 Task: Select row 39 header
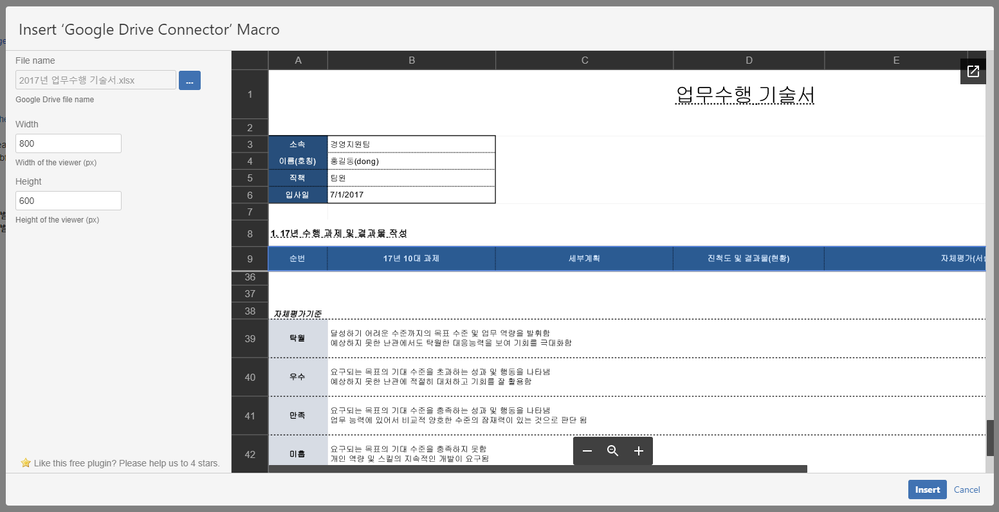point(250,338)
